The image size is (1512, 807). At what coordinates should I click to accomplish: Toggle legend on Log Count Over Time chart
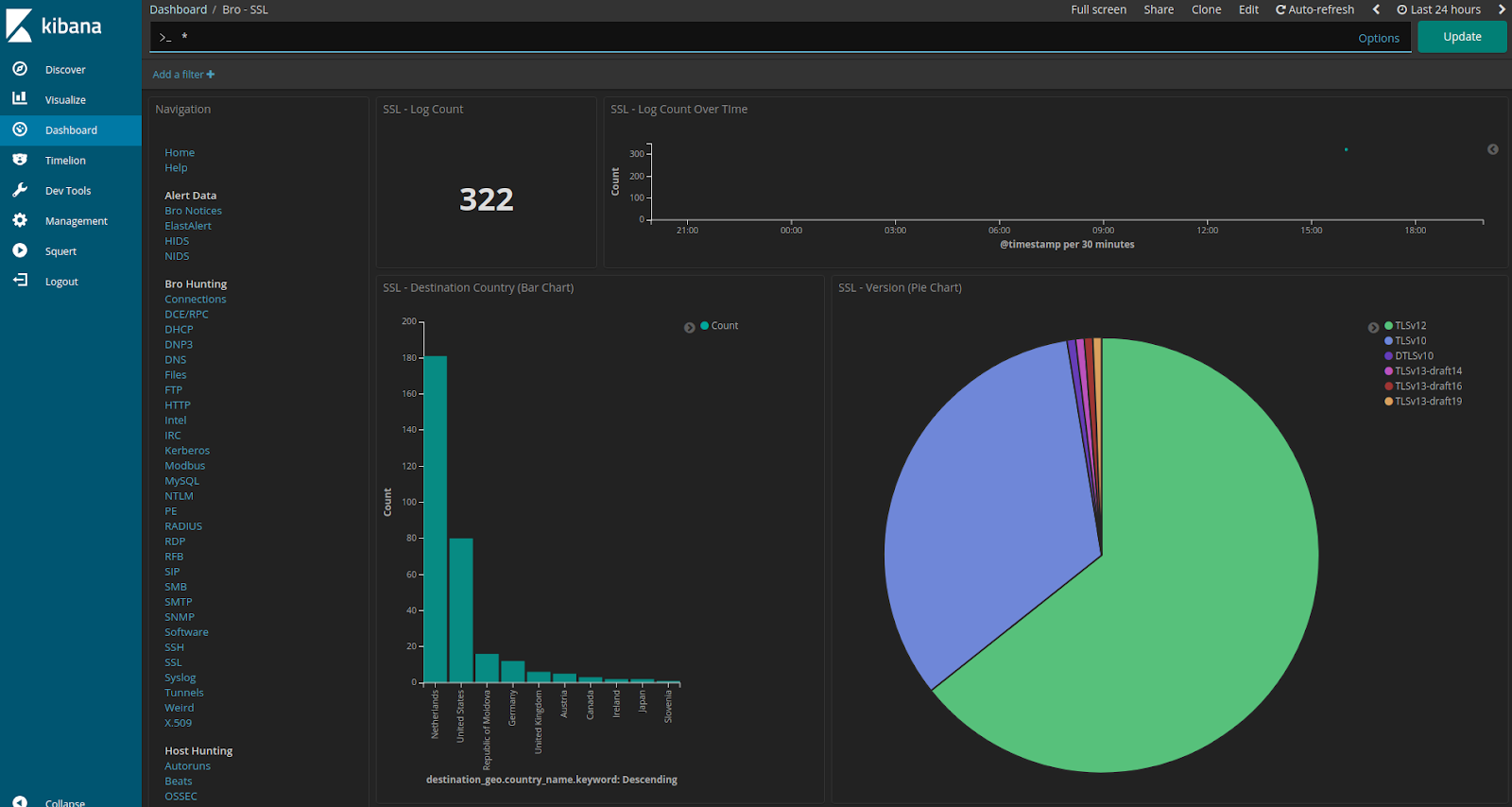point(1493,149)
